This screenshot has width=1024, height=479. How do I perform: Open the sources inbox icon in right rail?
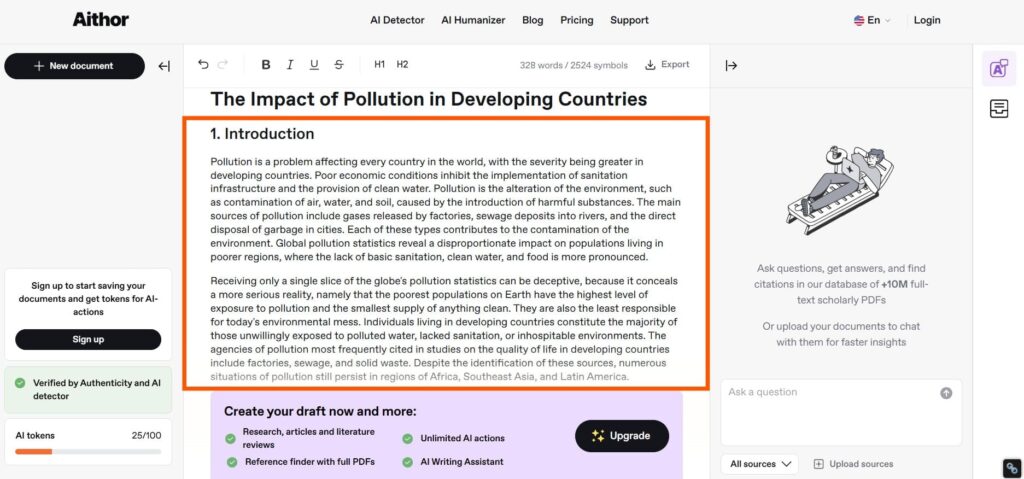[999, 109]
